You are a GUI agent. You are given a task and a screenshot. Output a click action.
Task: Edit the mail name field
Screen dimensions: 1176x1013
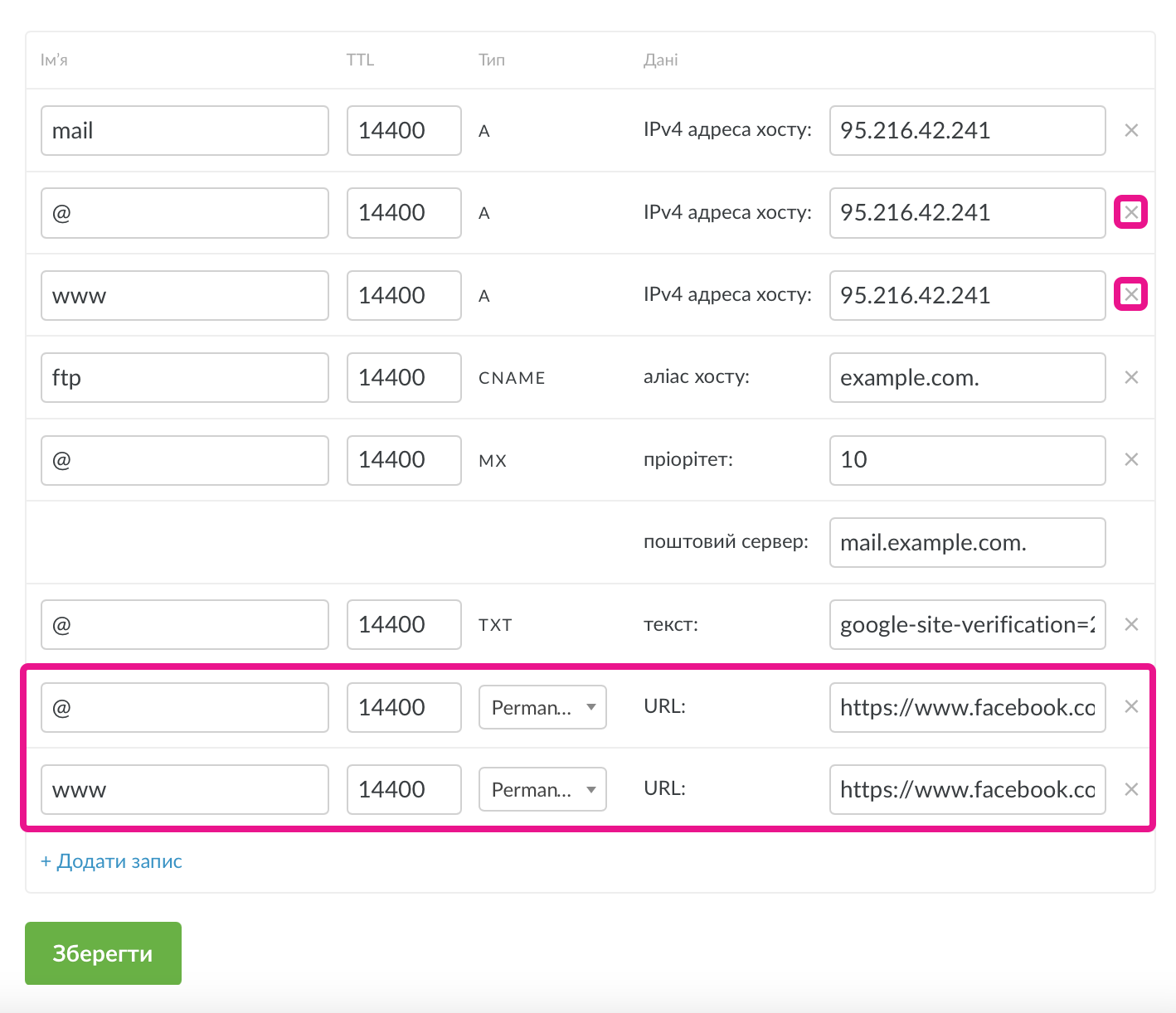click(x=184, y=130)
